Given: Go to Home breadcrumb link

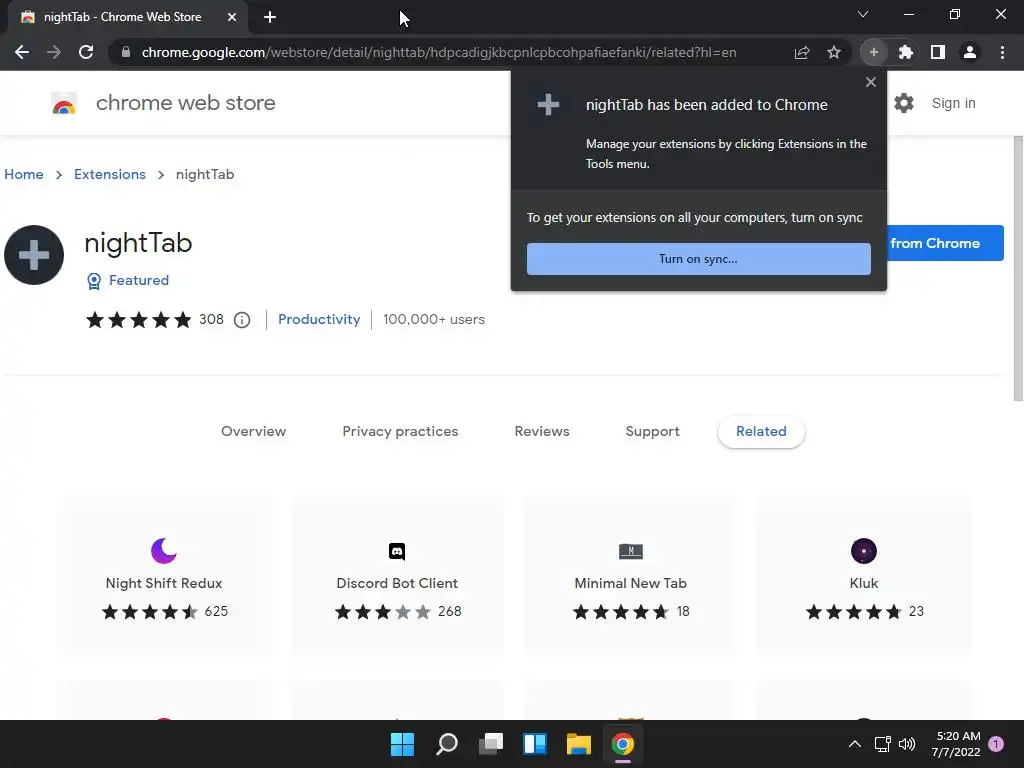Looking at the screenshot, I should (24, 174).
